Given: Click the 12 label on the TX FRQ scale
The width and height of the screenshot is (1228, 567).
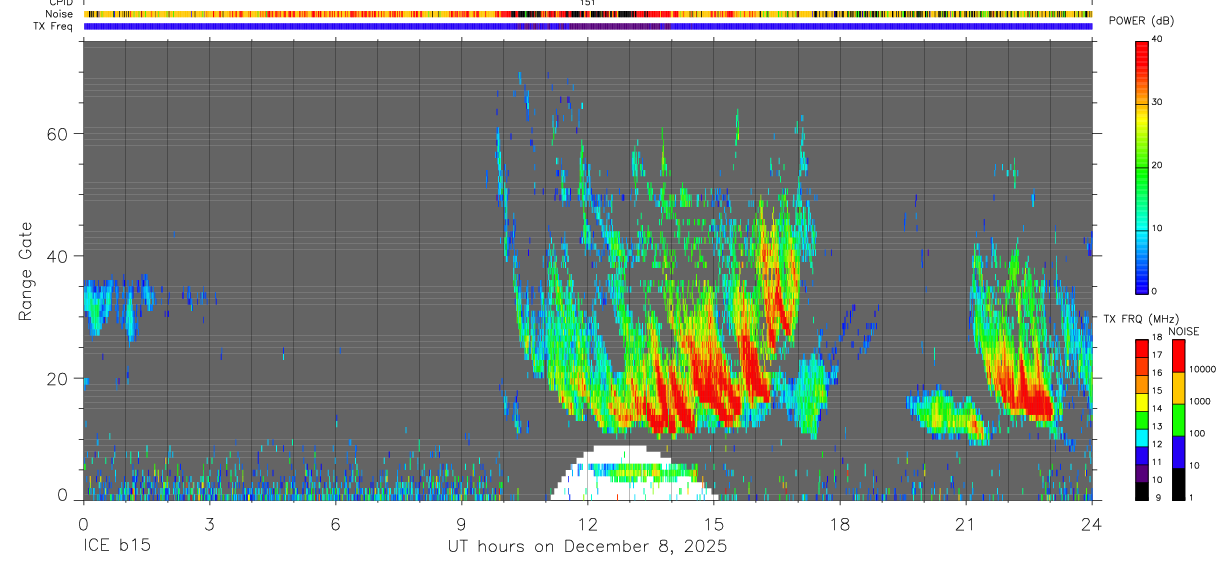Looking at the screenshot, I should tap(1157, 444).
